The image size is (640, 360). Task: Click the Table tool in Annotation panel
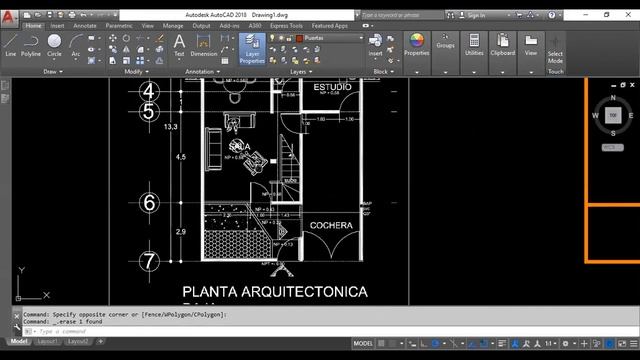(x=224, y=61)
